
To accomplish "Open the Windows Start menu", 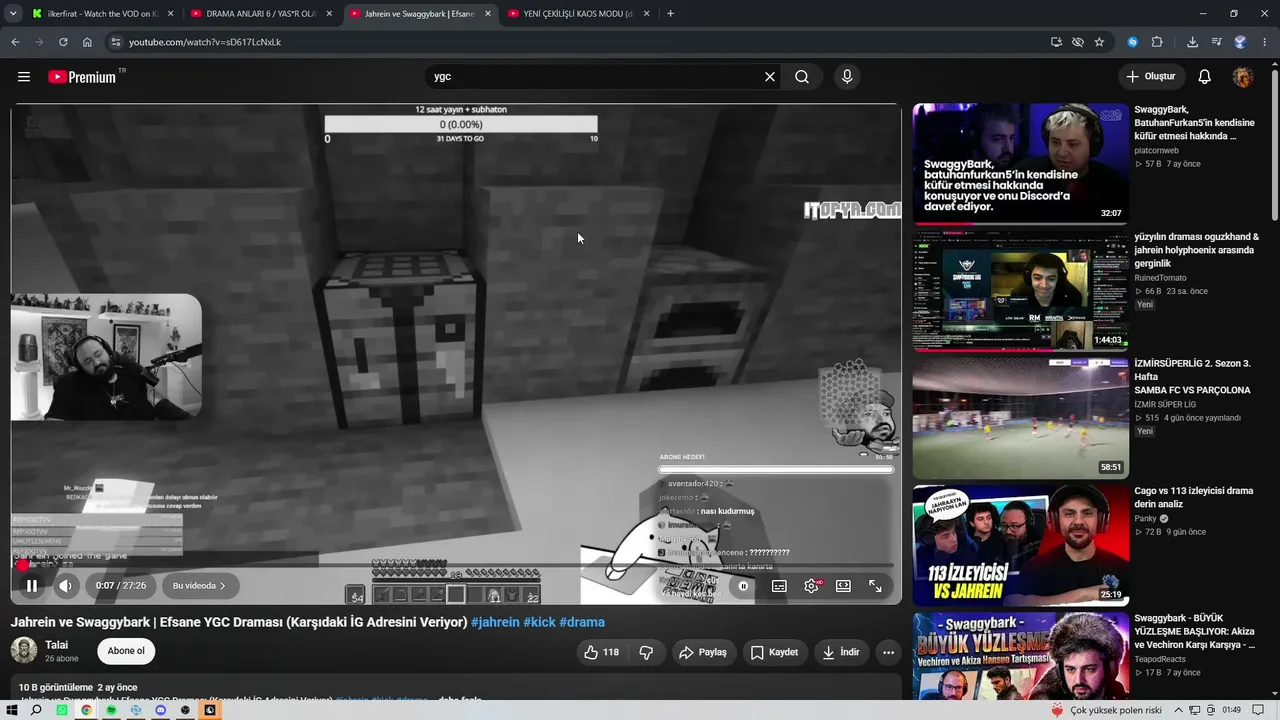I will point(12,710).
